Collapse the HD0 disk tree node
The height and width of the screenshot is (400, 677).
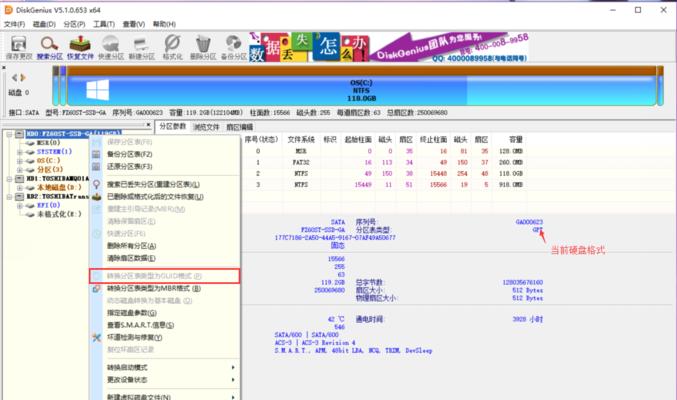pos(9,134)
